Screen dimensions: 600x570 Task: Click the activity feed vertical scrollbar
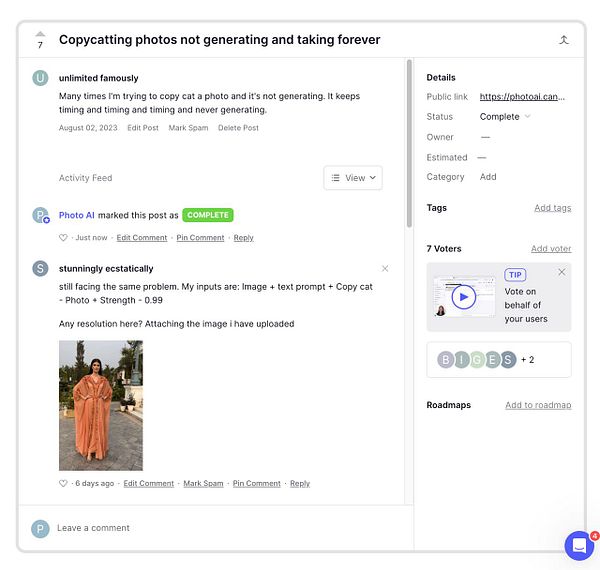pyautogui.click(x=409, y=143)
